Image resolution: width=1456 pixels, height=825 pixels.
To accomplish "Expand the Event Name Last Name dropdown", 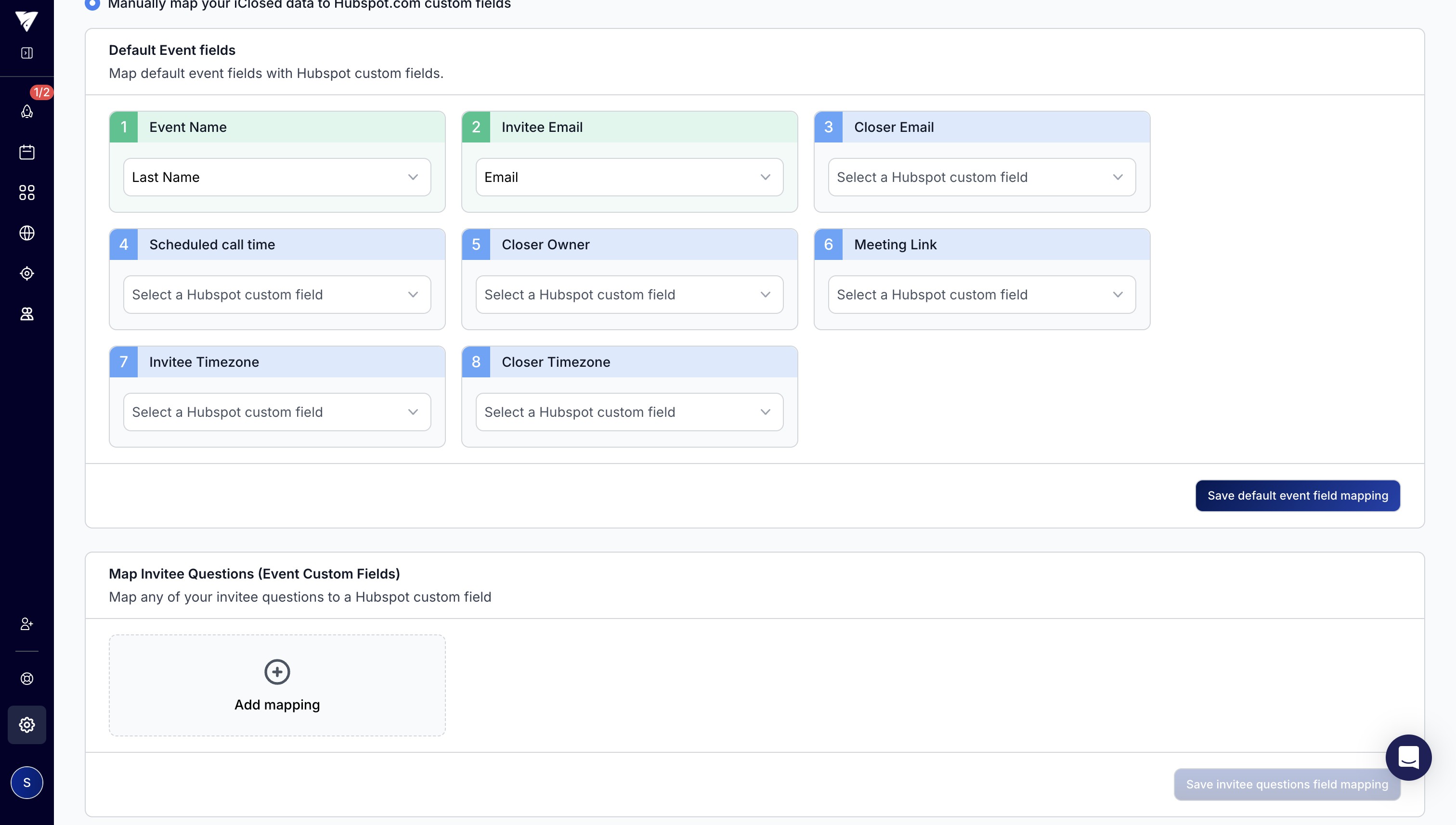I will pyautogui.click(x=276, y=177).
